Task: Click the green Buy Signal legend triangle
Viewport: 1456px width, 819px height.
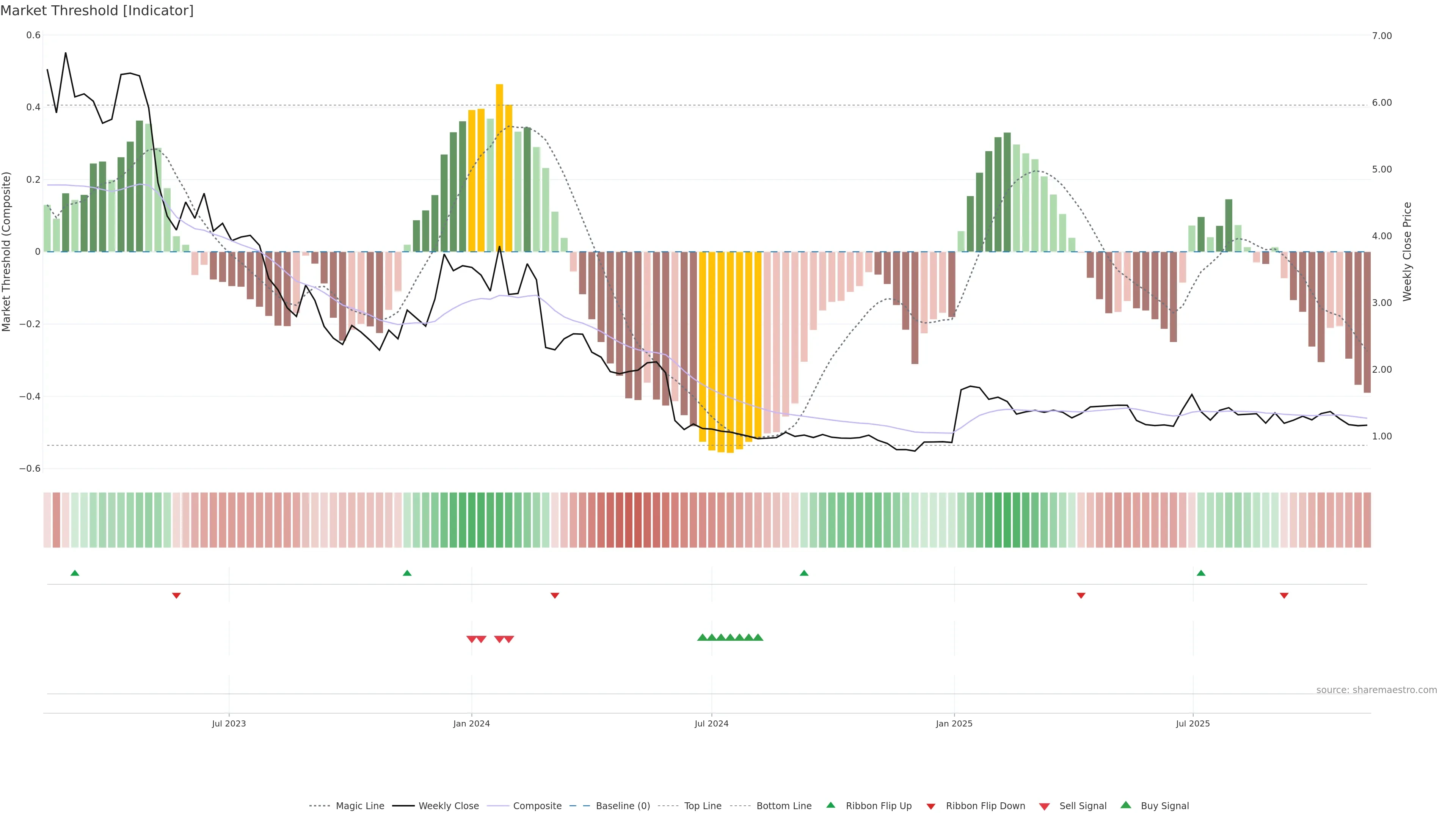Action: point(1125,805)
